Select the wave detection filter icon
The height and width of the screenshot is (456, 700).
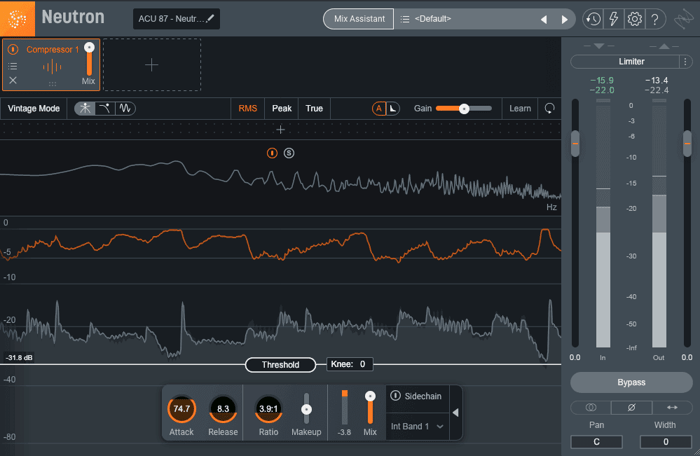[x=125, y=108]
